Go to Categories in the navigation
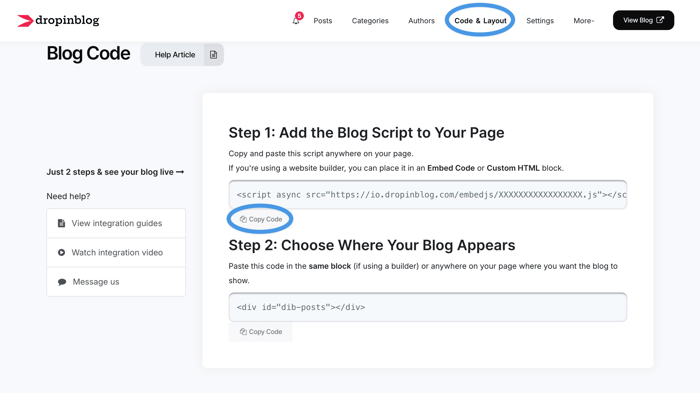The image size is (700, 393). [370, 21]
